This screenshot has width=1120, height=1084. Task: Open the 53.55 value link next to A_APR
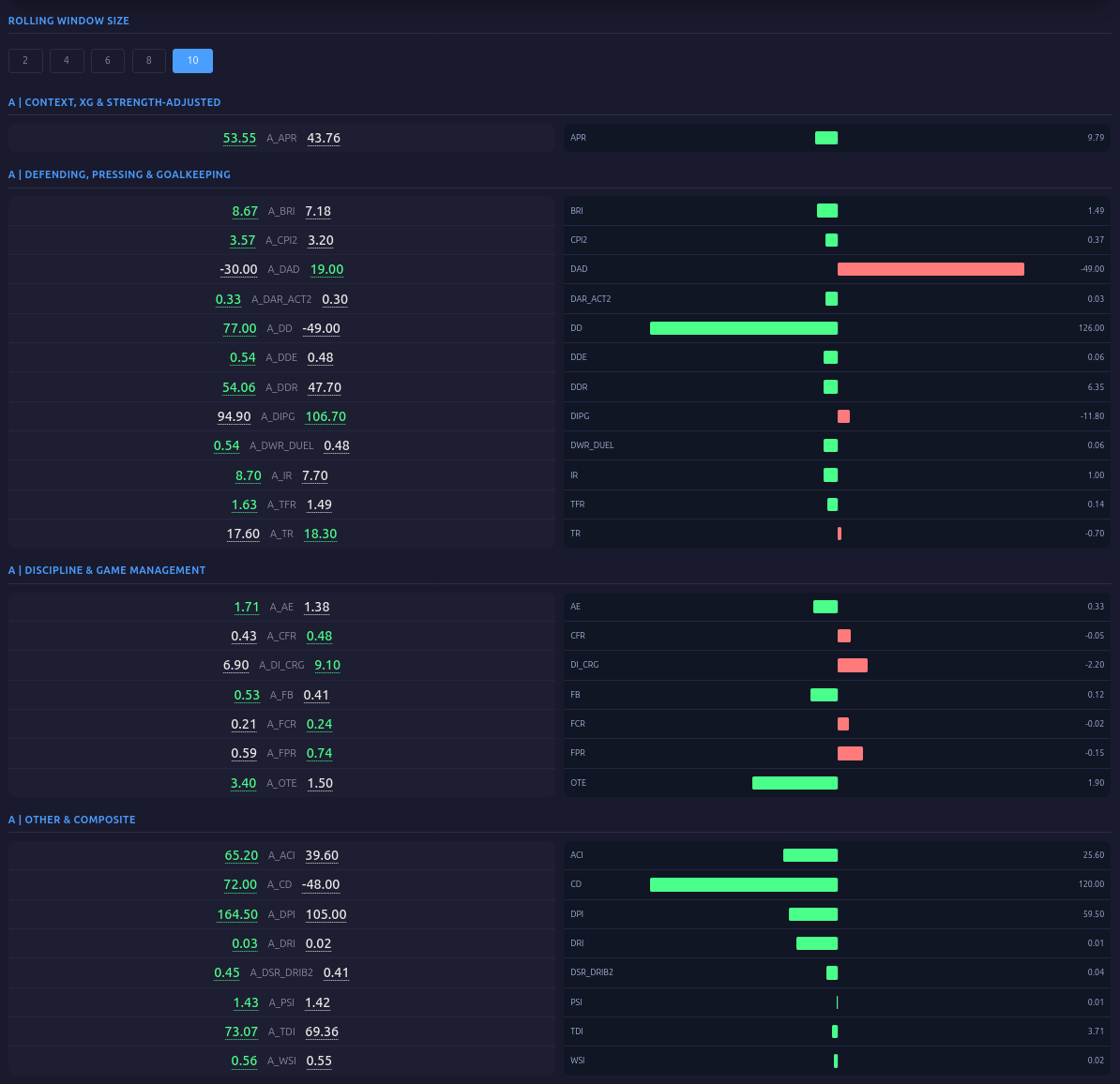click(x=239, y=137)
